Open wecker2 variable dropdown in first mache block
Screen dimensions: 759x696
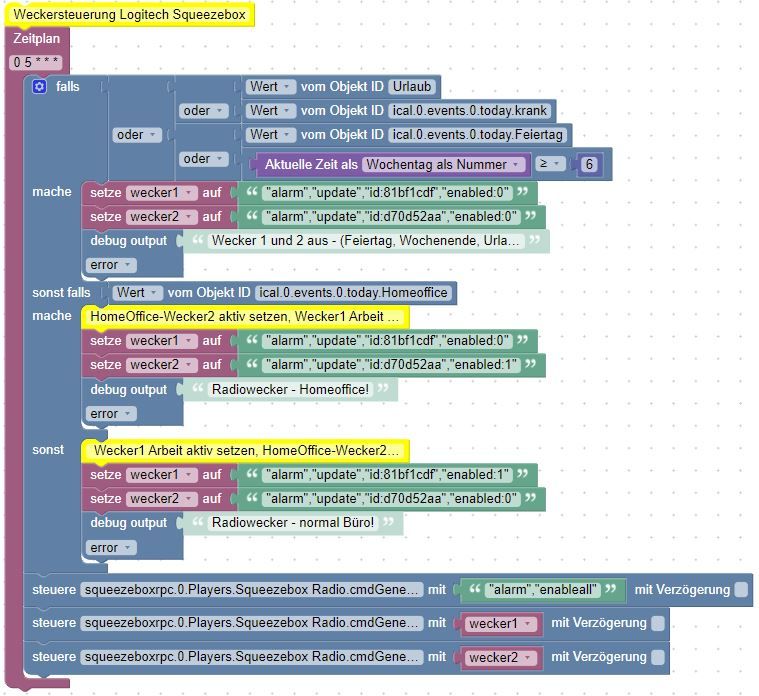point(162,217)
